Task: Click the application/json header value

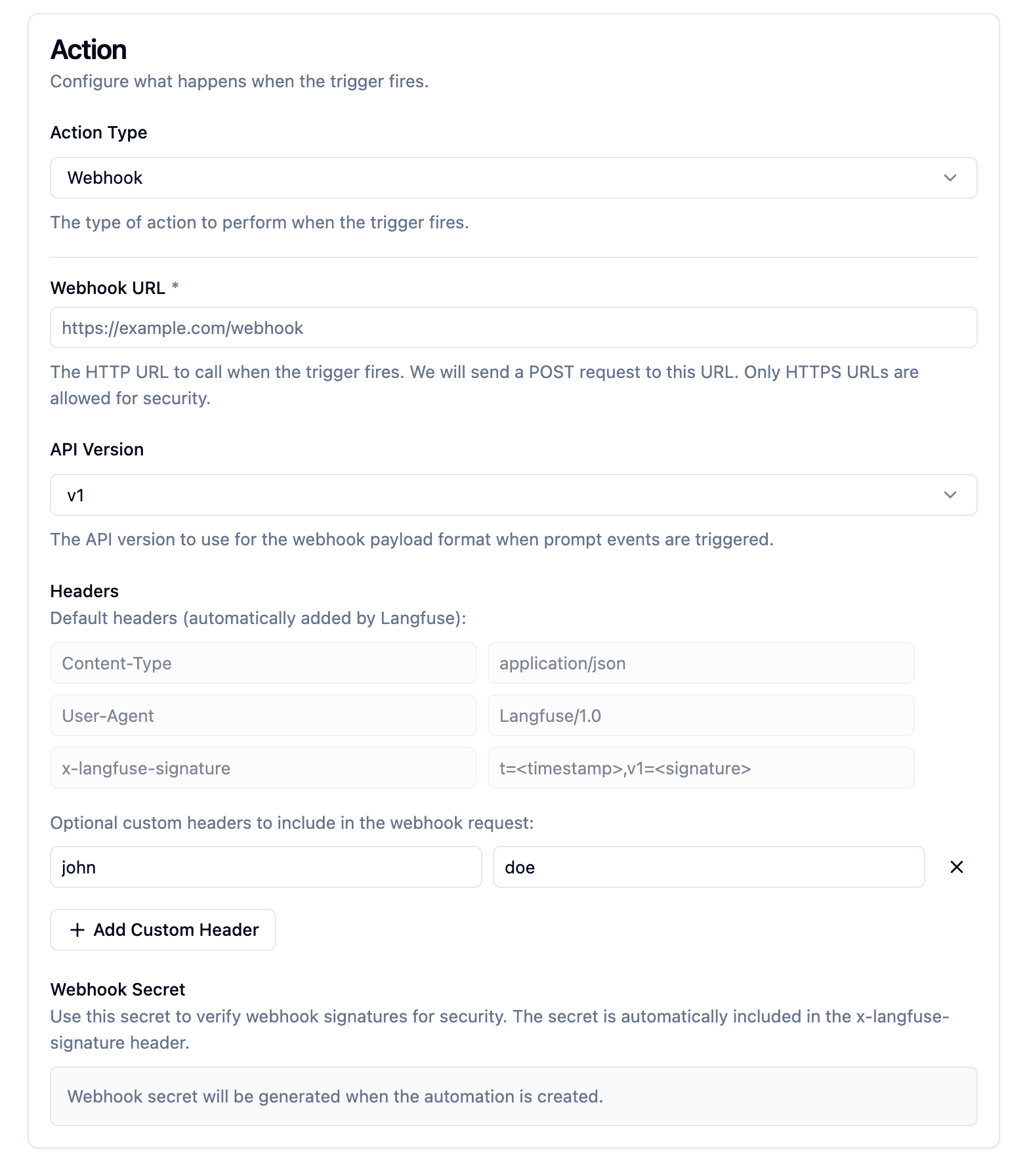Action: point(700,663)
